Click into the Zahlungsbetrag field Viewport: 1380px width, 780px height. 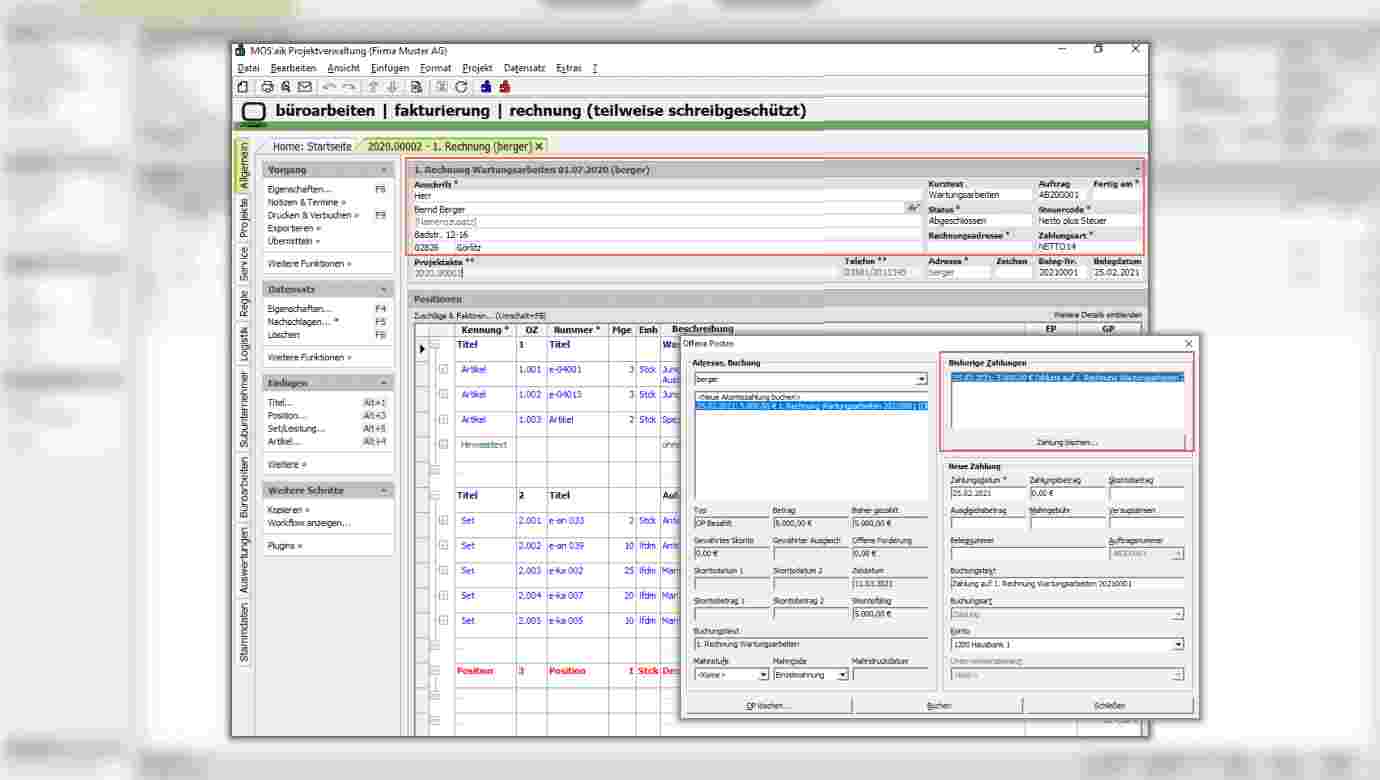[x=1066, y=494]
